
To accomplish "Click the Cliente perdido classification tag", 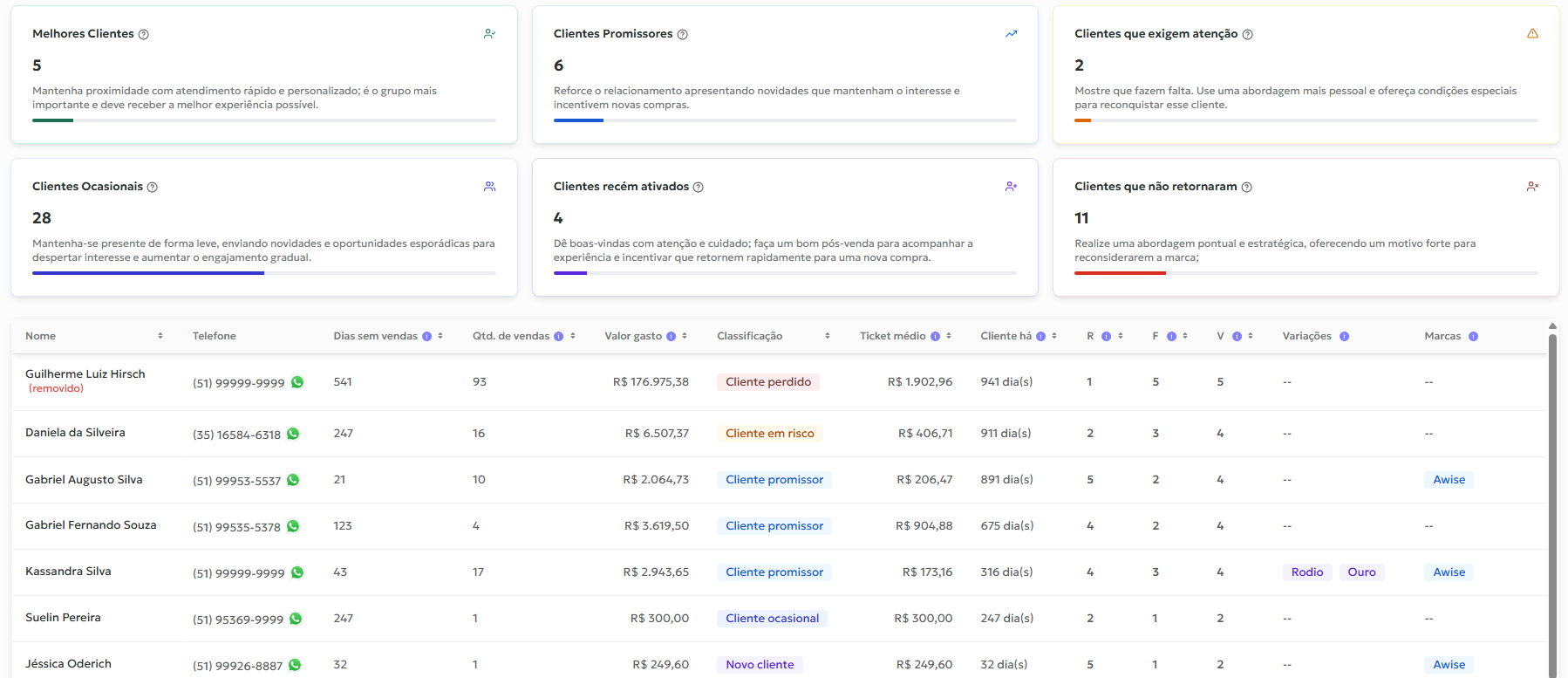I will coord(767,382).
